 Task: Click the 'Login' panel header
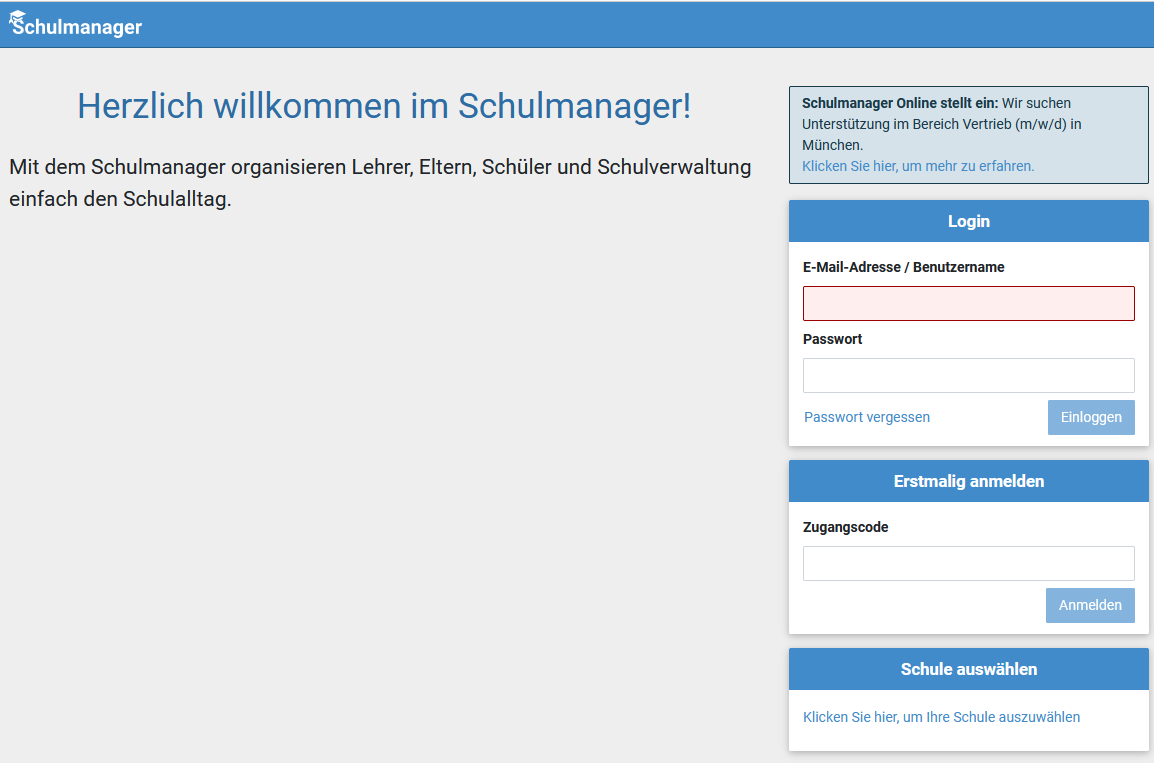[968, 221]
